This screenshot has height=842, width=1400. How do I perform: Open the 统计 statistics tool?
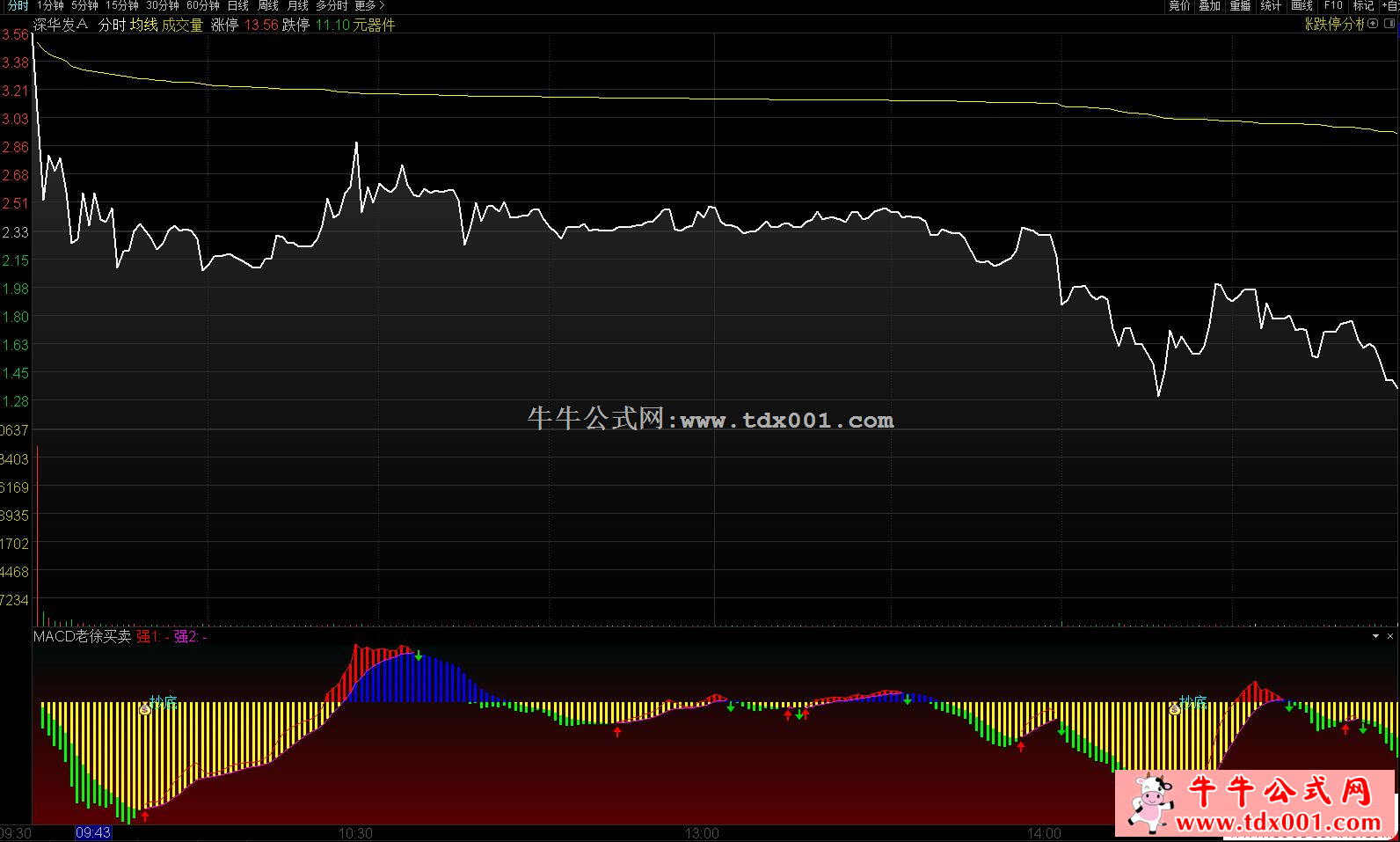pyautogui.click(x=1271, y=6)
